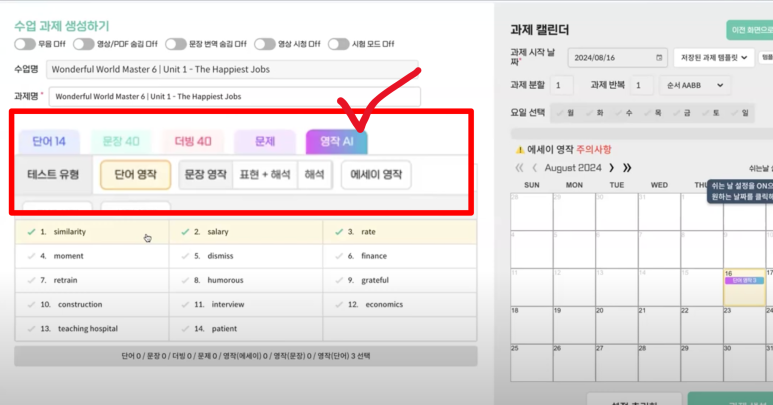Jump forward with the double right arrow
Image resolution: width=773 pixels, height=405 pixels.
click(627, 168)
